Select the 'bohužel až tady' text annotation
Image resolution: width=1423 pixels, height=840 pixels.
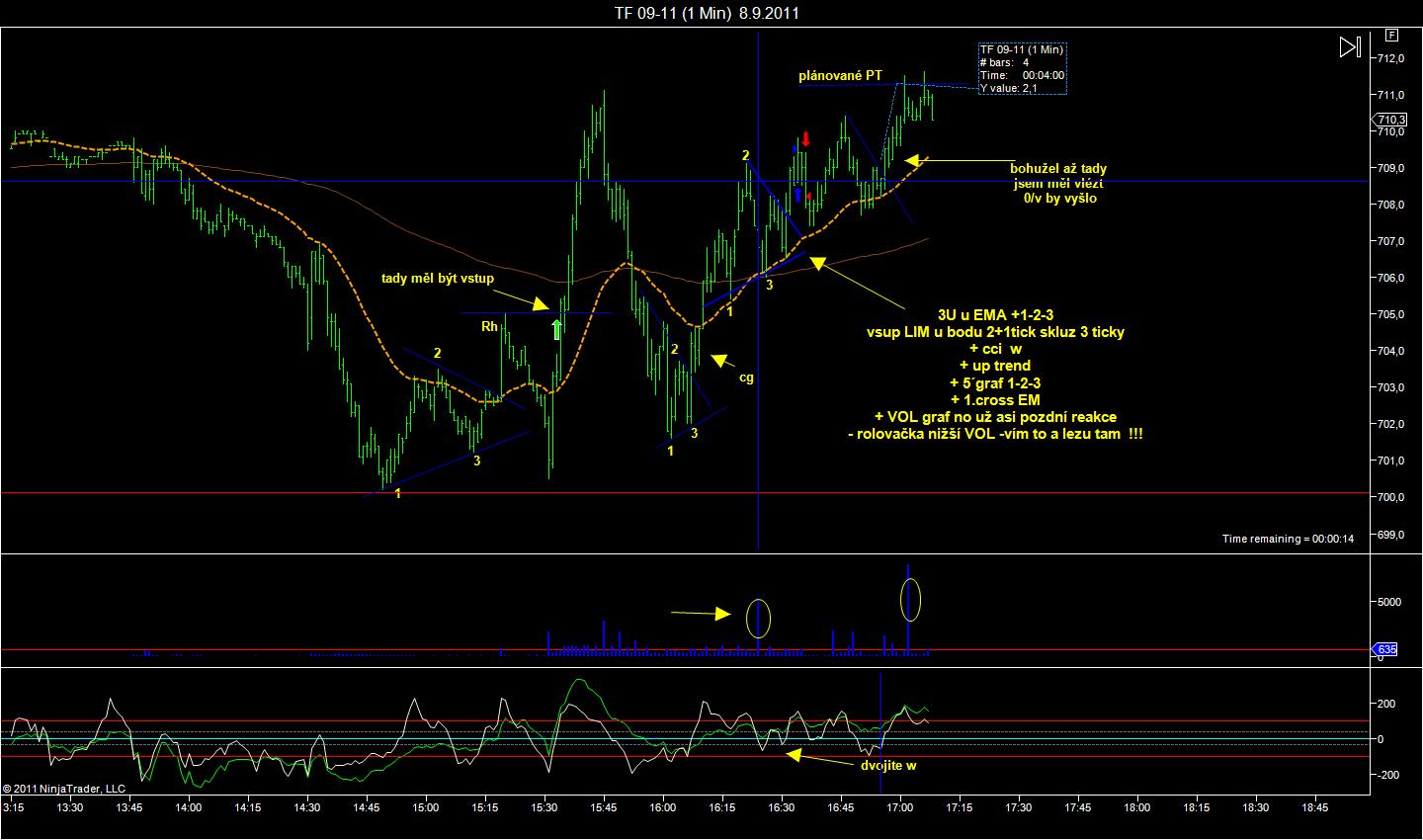(x=1059, y=169)
